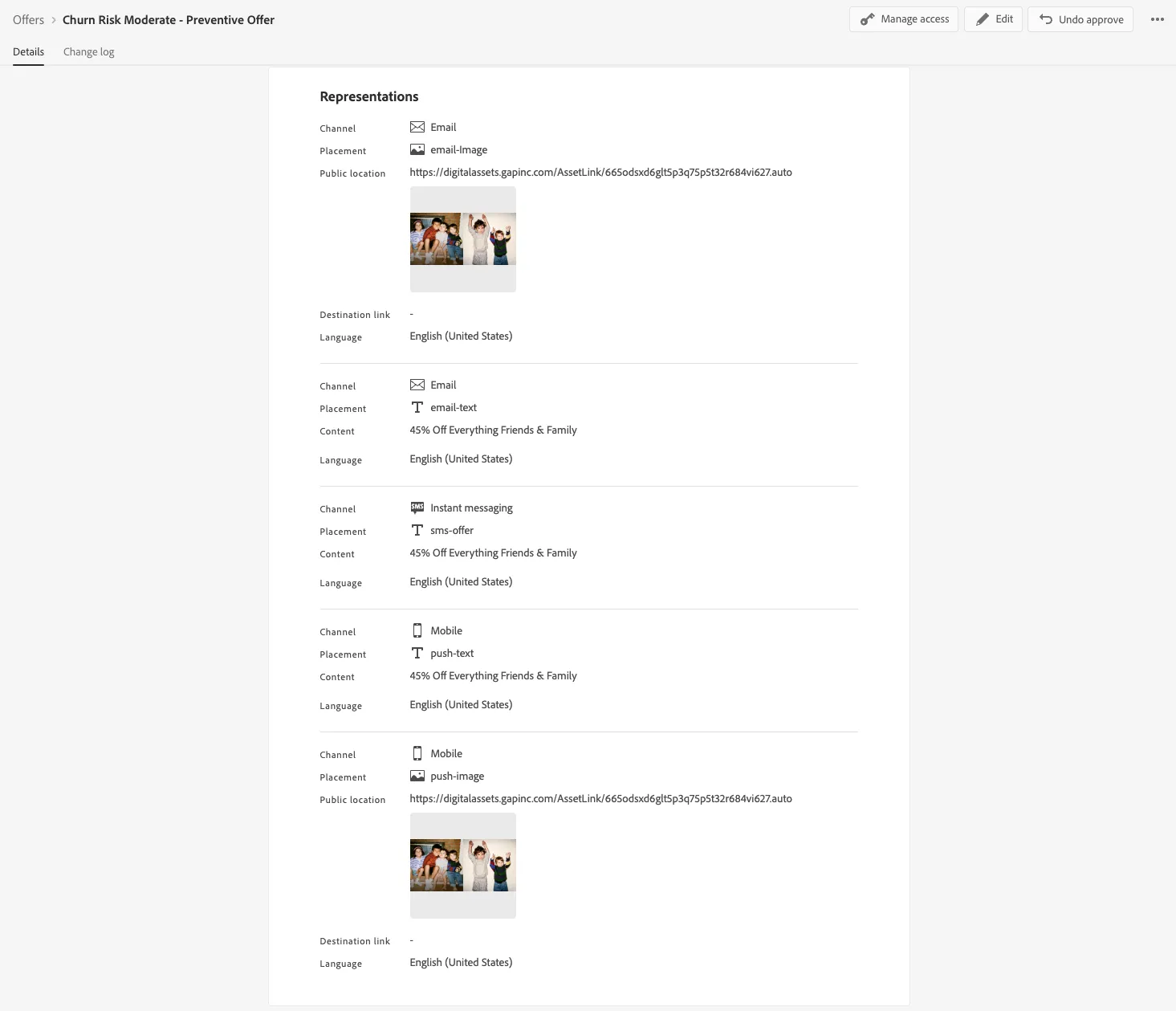Screen dimensions: 1176x1011
Task: Click the pencil icon on Edit button
Action: [x=982, y=19]
